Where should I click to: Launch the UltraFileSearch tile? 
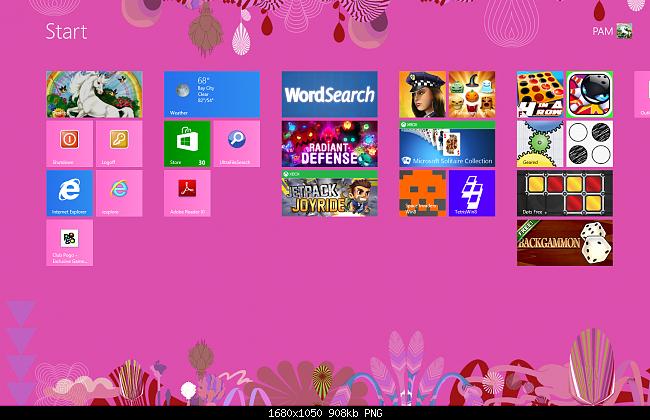tap(237, 144)
